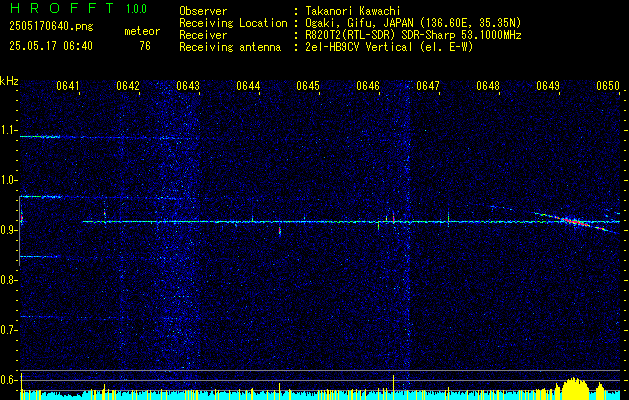Click the 1.1 frequency axis label

pos(9,130)
